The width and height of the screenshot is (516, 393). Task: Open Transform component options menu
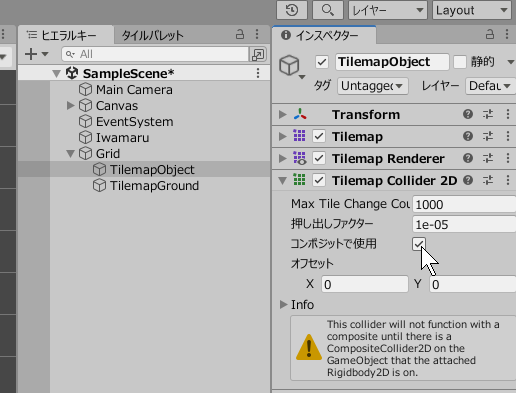tap(508, 114)
